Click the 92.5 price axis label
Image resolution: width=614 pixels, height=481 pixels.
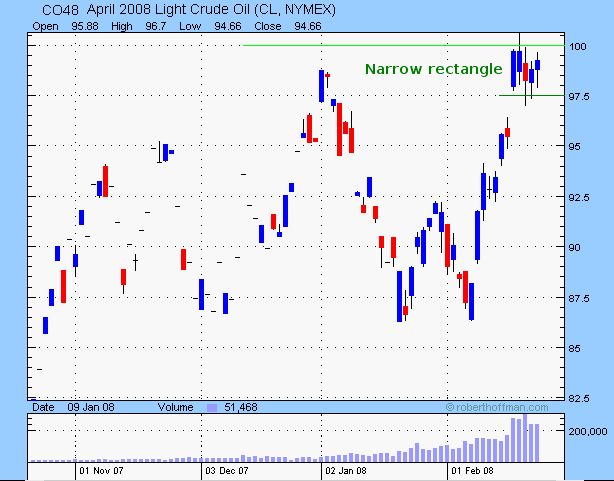579,197
